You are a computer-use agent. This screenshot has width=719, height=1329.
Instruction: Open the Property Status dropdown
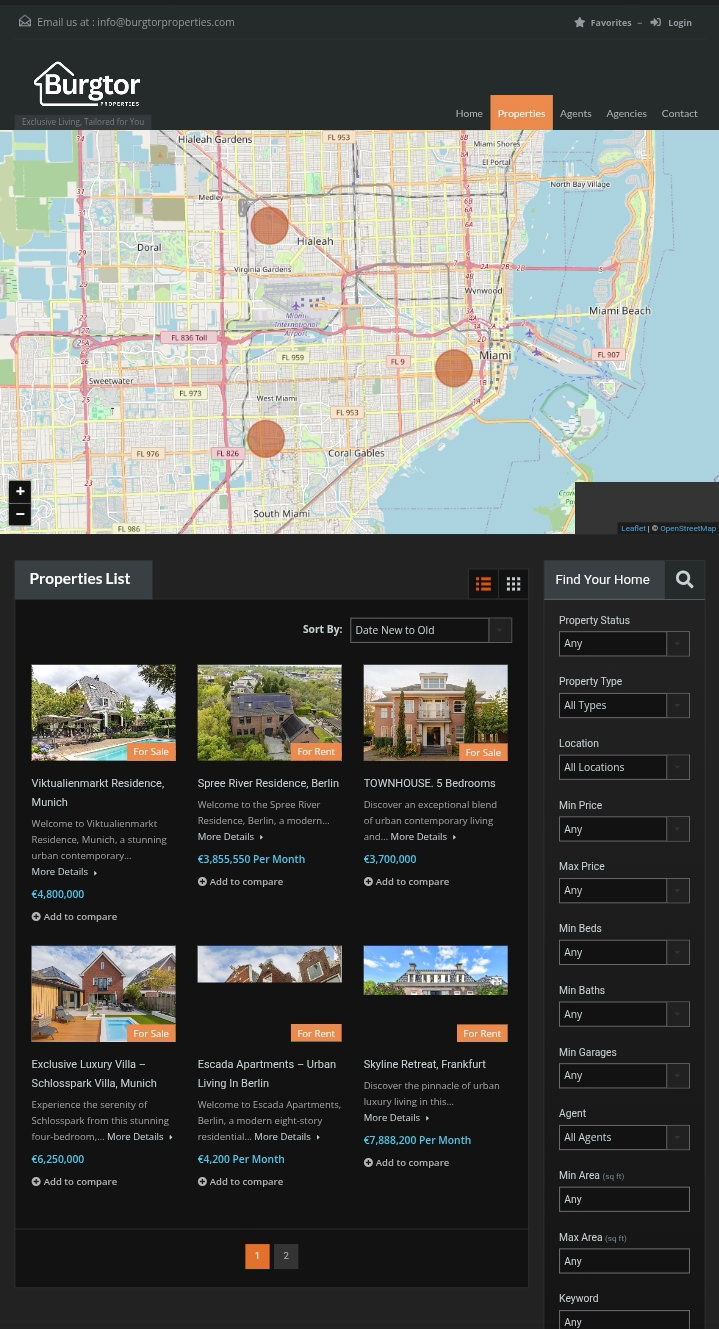624,643
